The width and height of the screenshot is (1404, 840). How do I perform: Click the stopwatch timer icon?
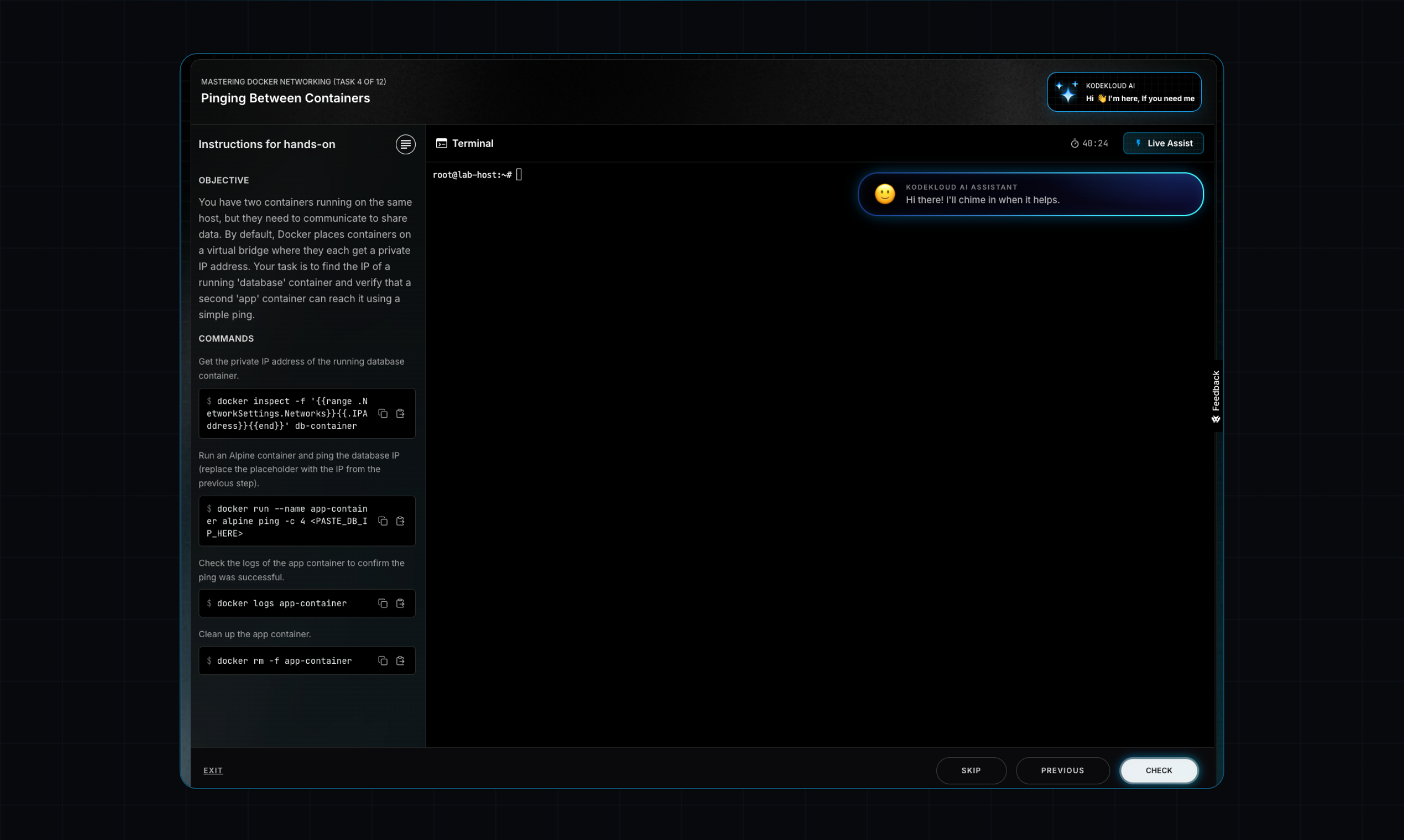pyautogui.click(x=1074, y=144)
